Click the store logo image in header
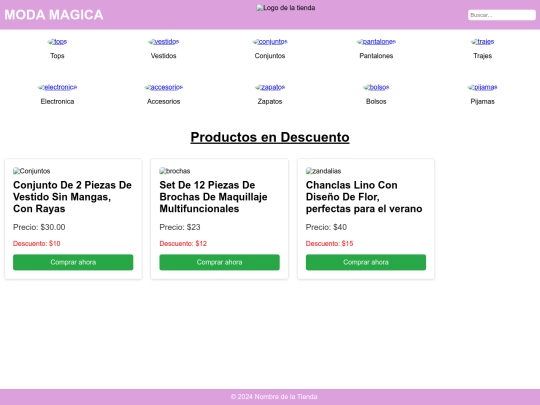The image size is (540, 405). [x=285, y=8]
